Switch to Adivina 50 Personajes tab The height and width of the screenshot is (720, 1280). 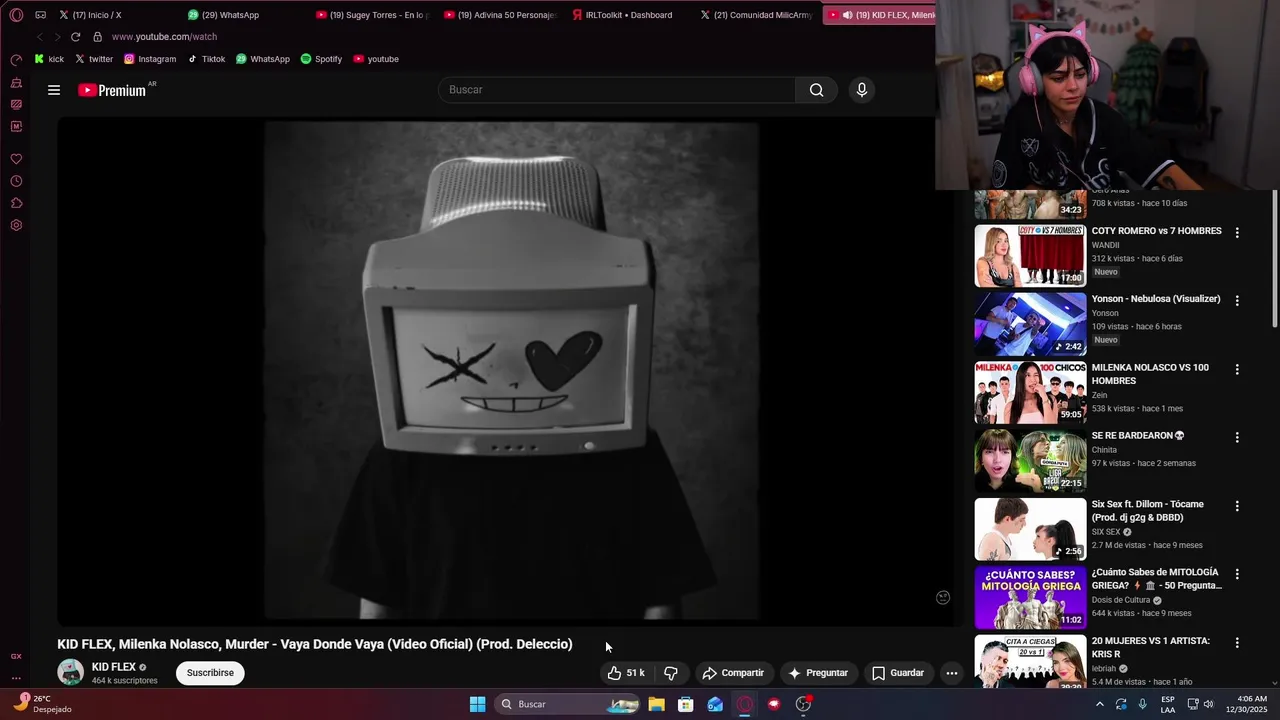click(500, 15)
